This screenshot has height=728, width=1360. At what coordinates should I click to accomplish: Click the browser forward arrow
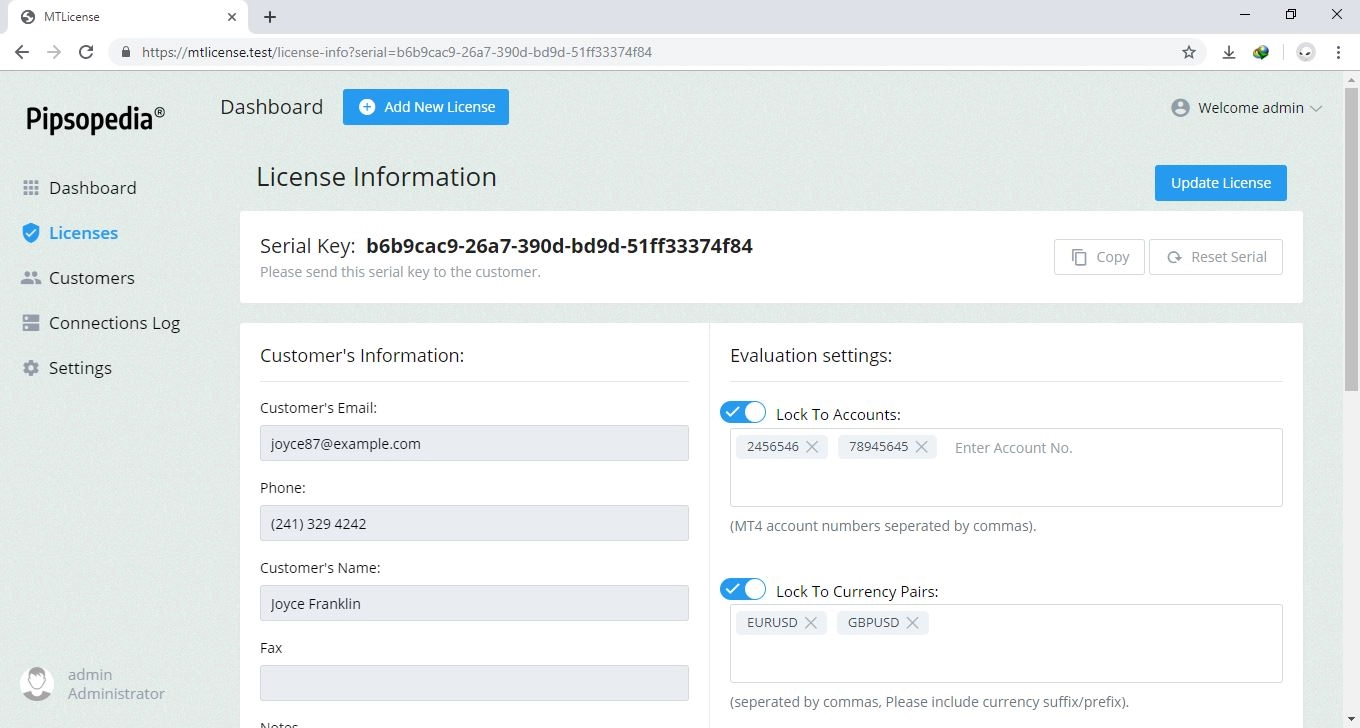[54, 52]
